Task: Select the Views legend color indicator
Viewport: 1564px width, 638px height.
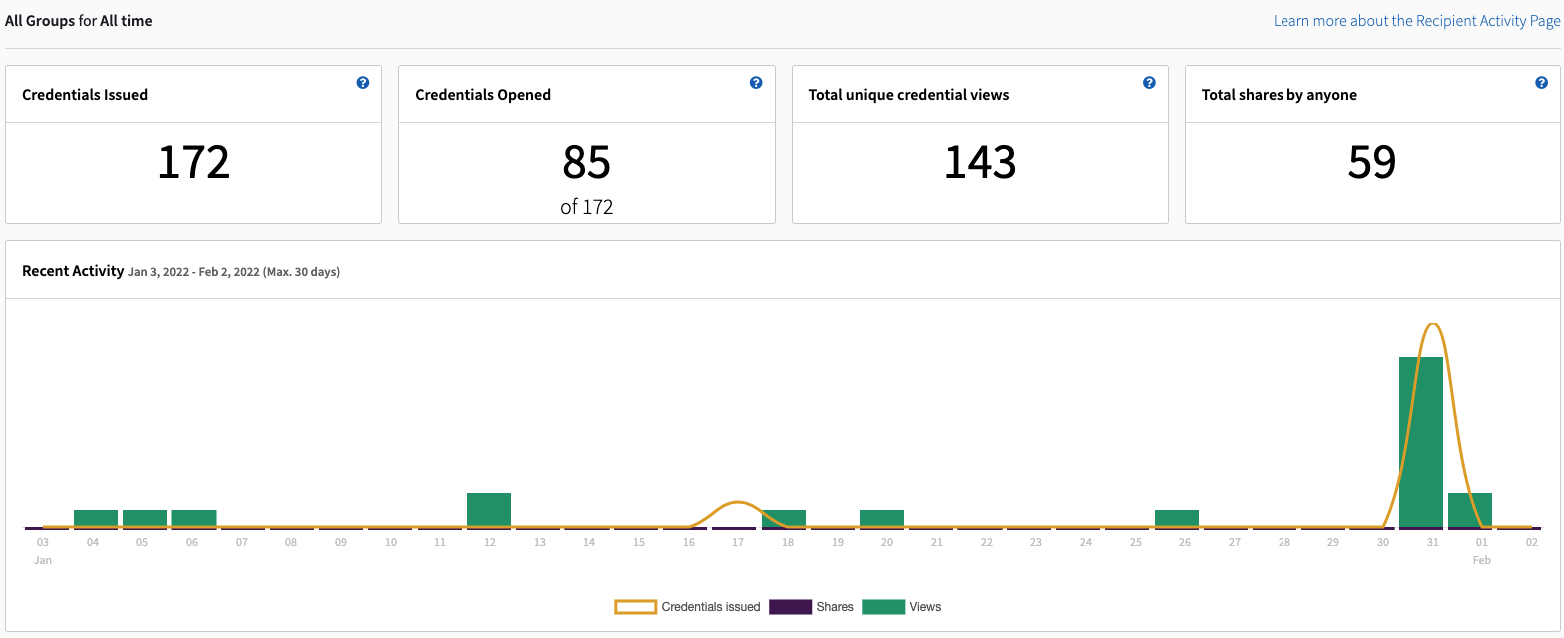Action: point(884,606)
